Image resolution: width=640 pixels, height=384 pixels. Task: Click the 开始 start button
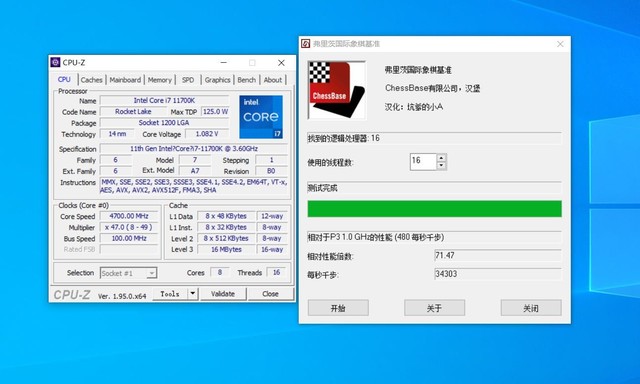pos(338,308)
